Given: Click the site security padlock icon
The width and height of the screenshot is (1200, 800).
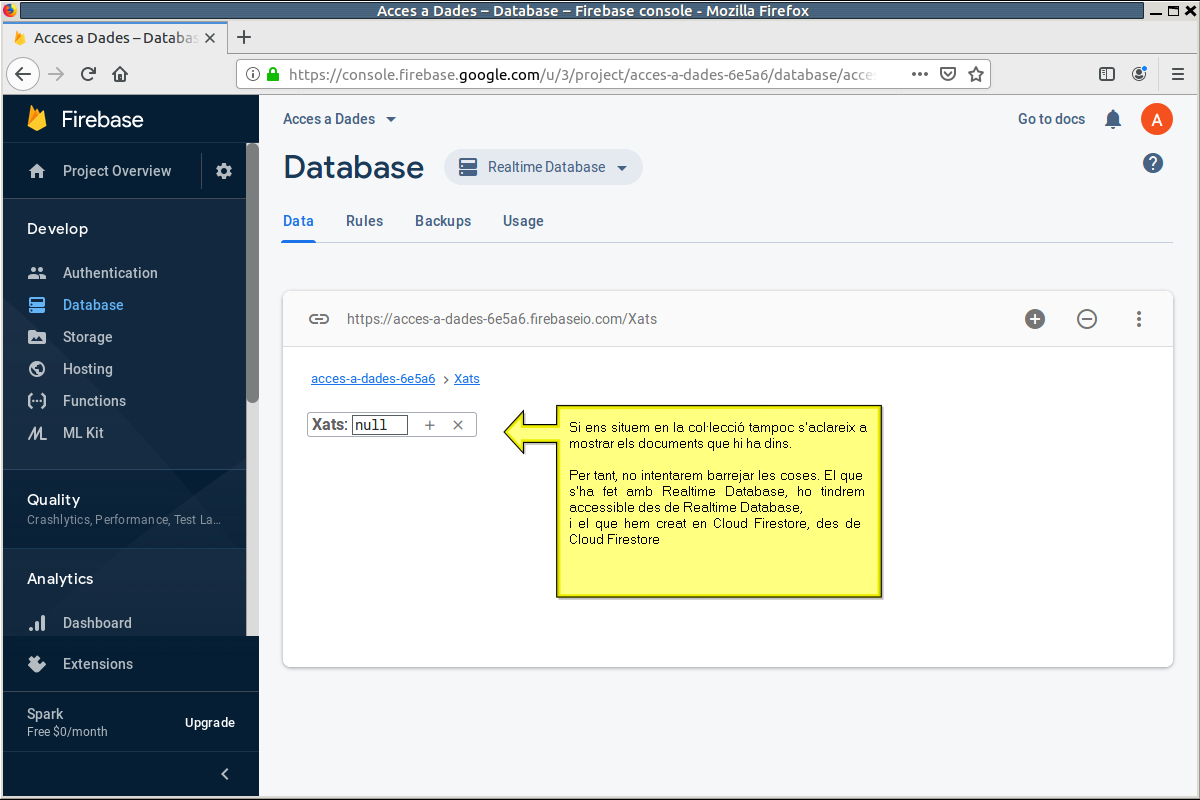Looking at the screenshot, I should pyautogui.click(x=272, y=74).
